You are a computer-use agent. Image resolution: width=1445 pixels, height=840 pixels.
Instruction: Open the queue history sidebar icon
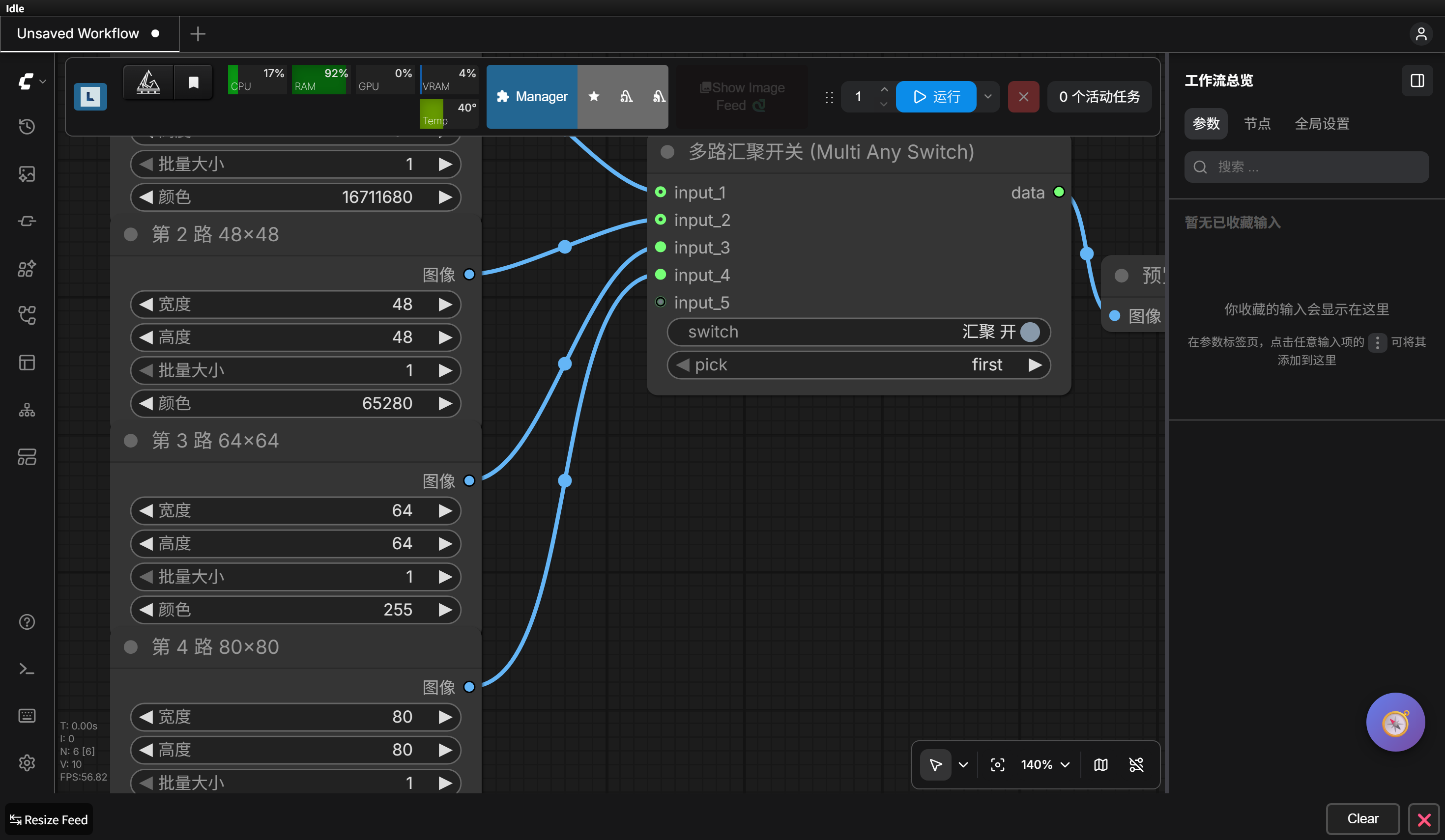coord(27,126)
